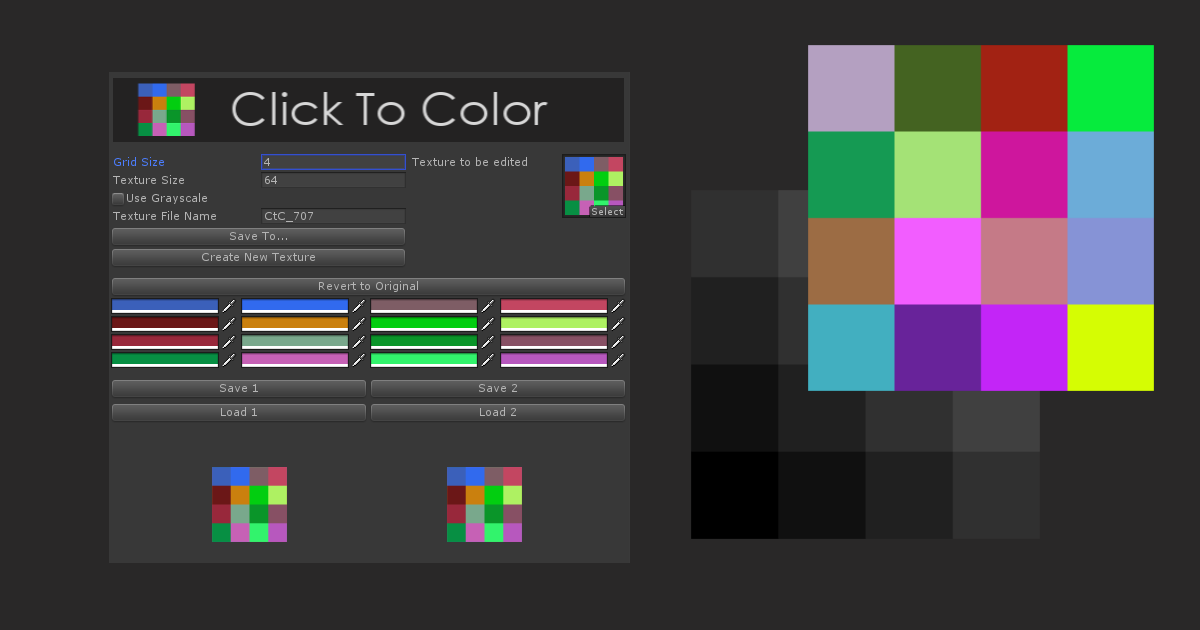Click the eyedropper next to the pink swatch

[x=360, y=359]
